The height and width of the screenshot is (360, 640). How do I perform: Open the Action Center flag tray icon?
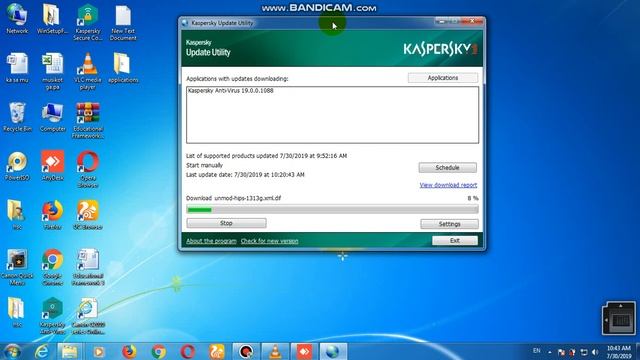(561, 352)
